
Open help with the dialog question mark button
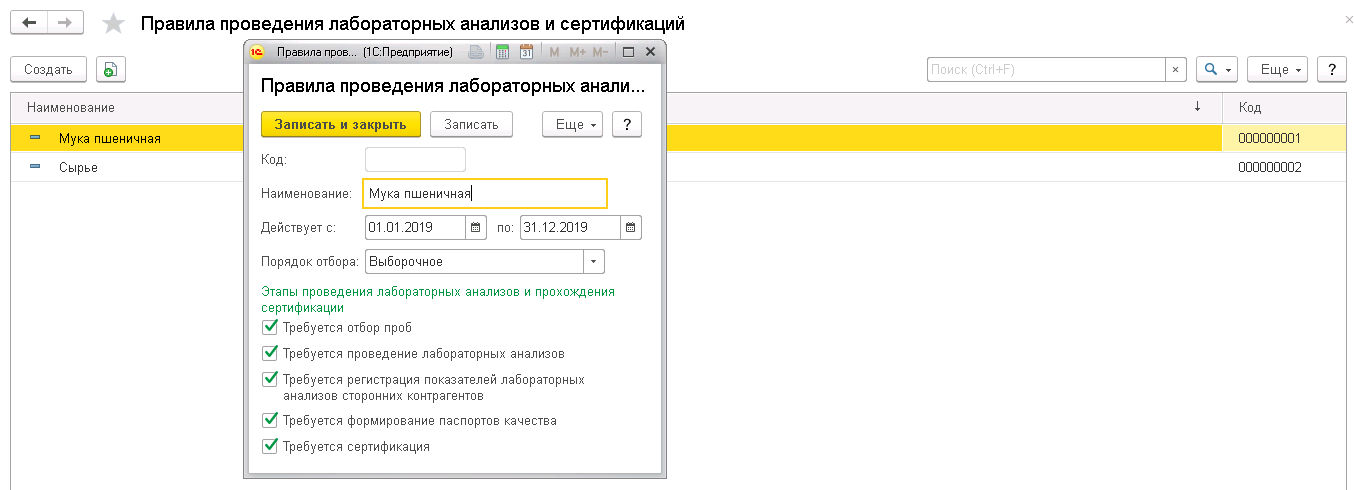point(626,124)
